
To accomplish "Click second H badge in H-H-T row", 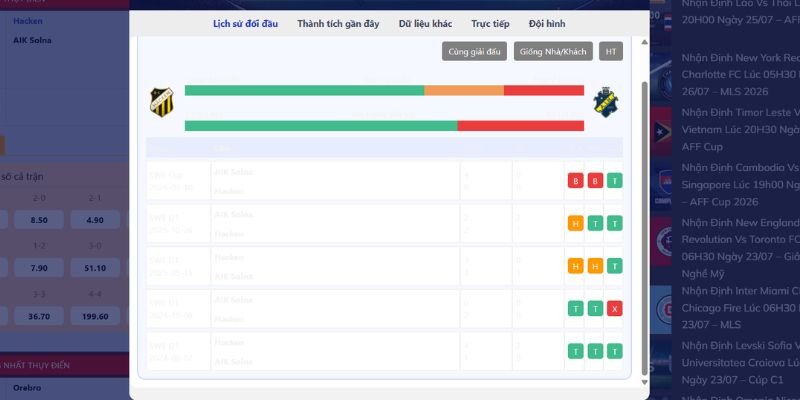I will point(595,266).
